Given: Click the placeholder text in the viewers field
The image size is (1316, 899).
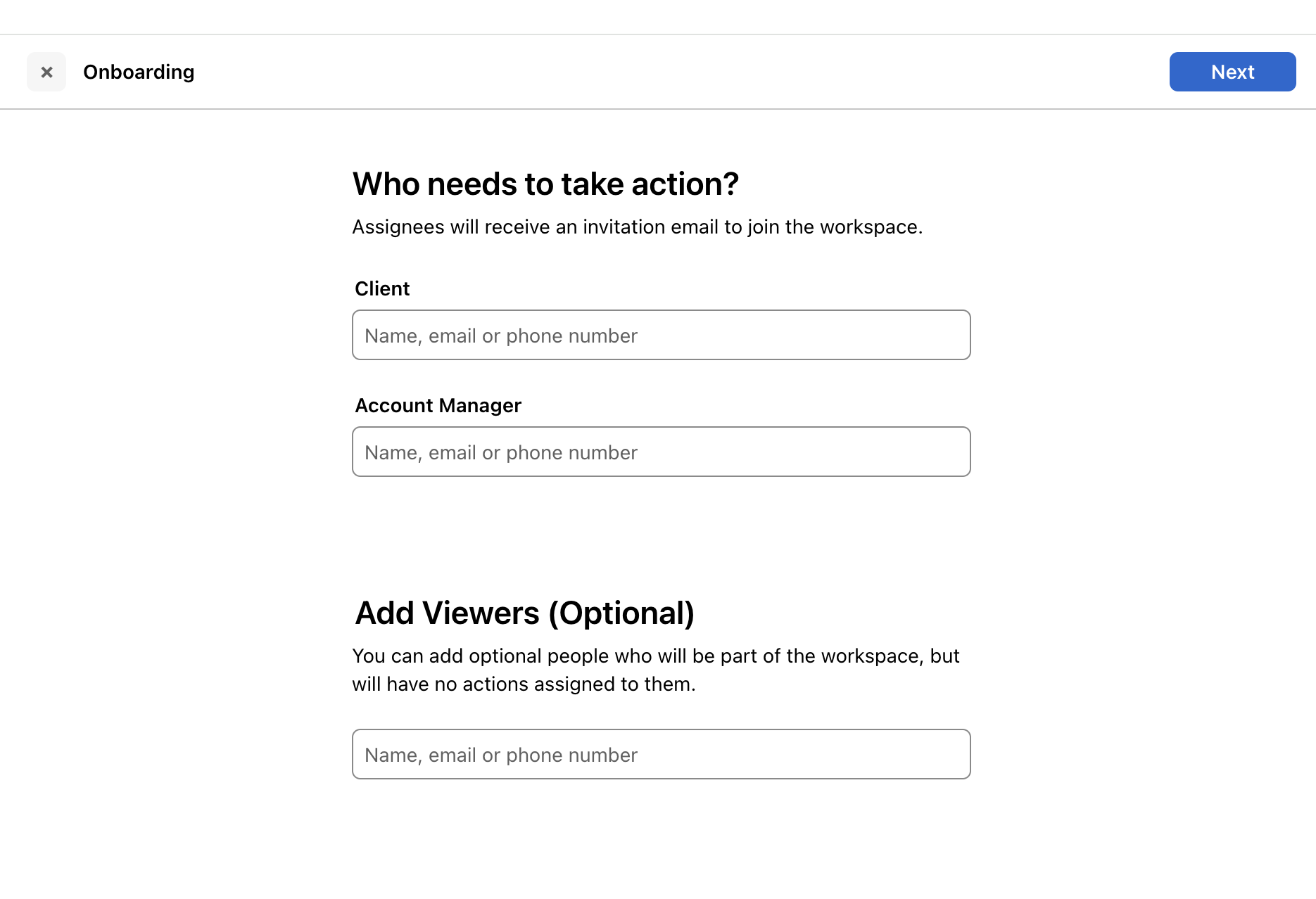Looking at the screenshot, I should pyautogui.click(x=500, y=755).
